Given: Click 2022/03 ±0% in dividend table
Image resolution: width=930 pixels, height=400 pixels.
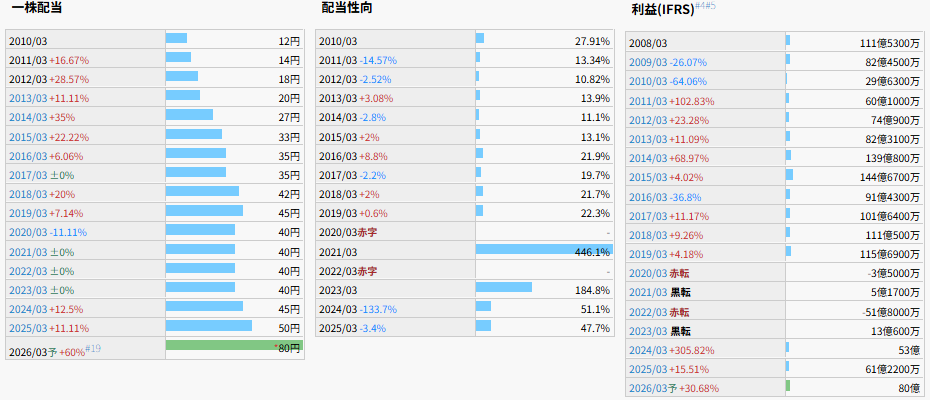Looking at the screenshot, I should coord(27,271).
